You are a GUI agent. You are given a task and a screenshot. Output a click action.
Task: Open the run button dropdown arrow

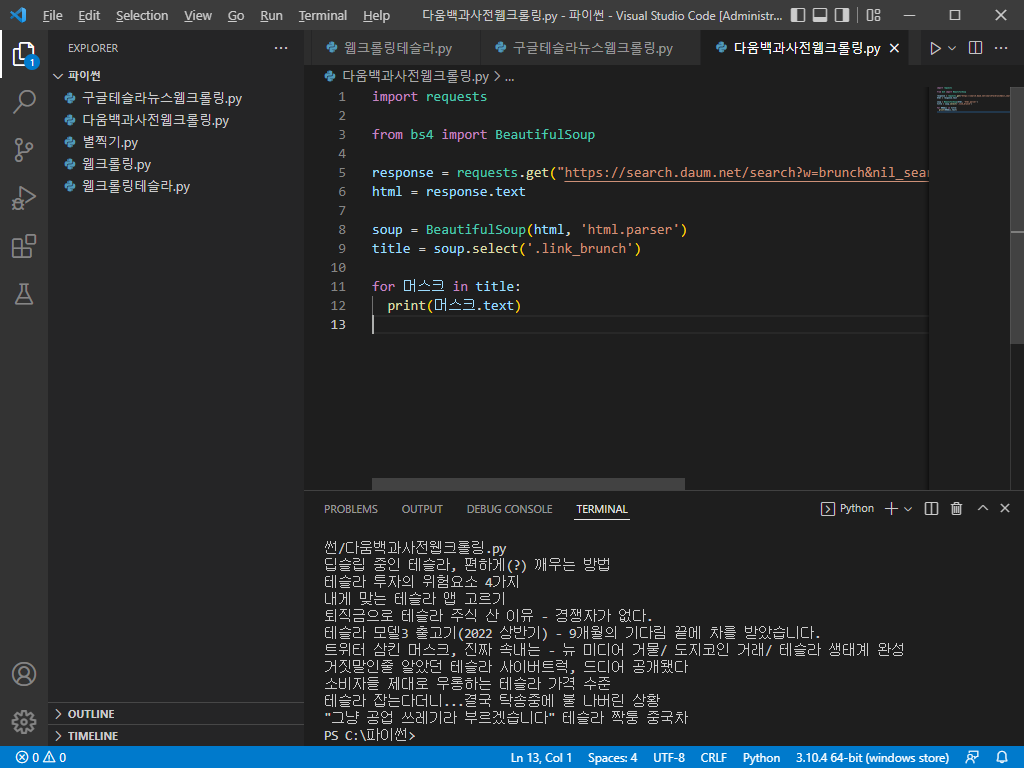click(x=952, y=48)
